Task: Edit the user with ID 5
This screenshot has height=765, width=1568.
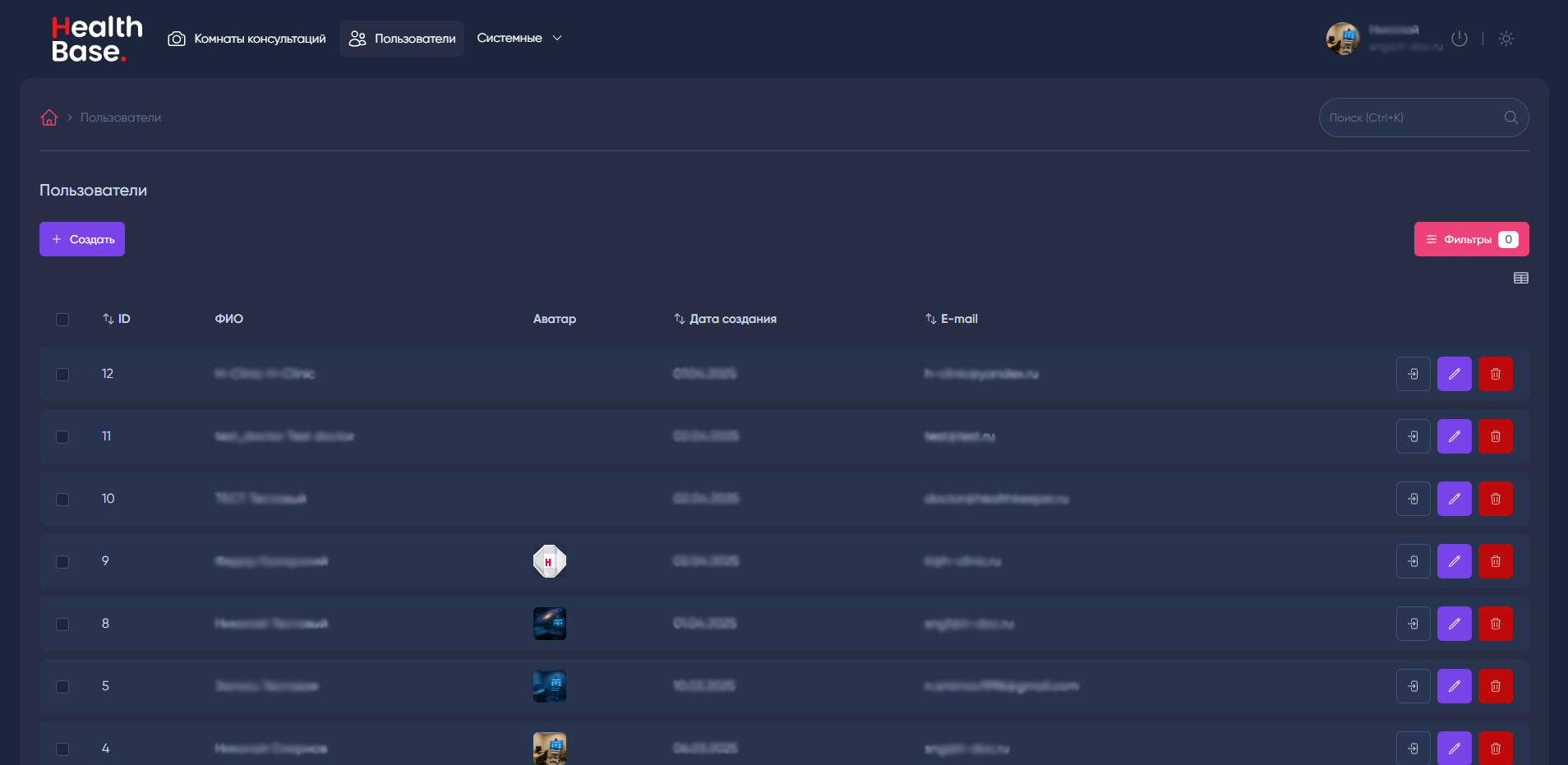Action: (x=1455, y=686)
